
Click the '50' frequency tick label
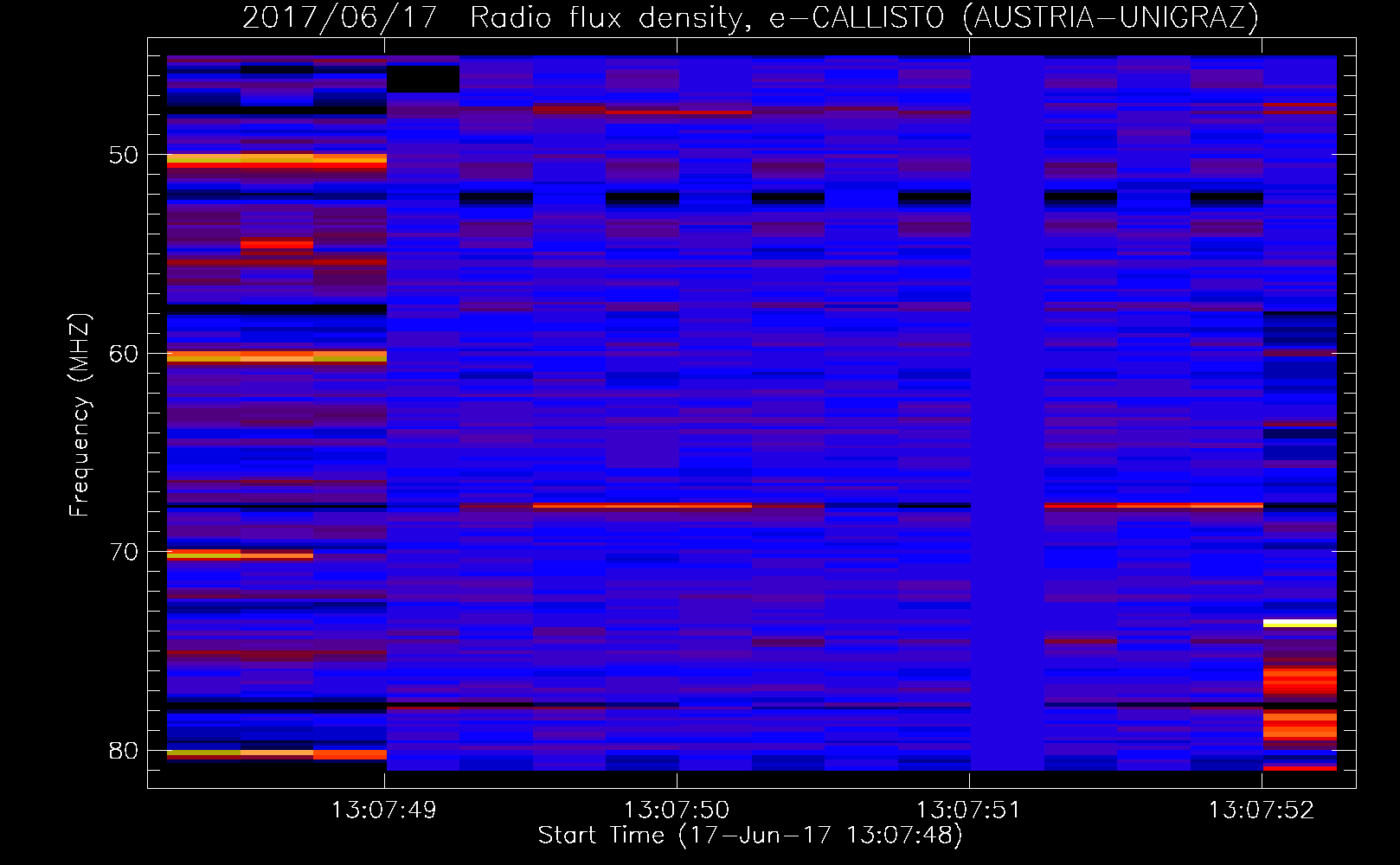124,155
